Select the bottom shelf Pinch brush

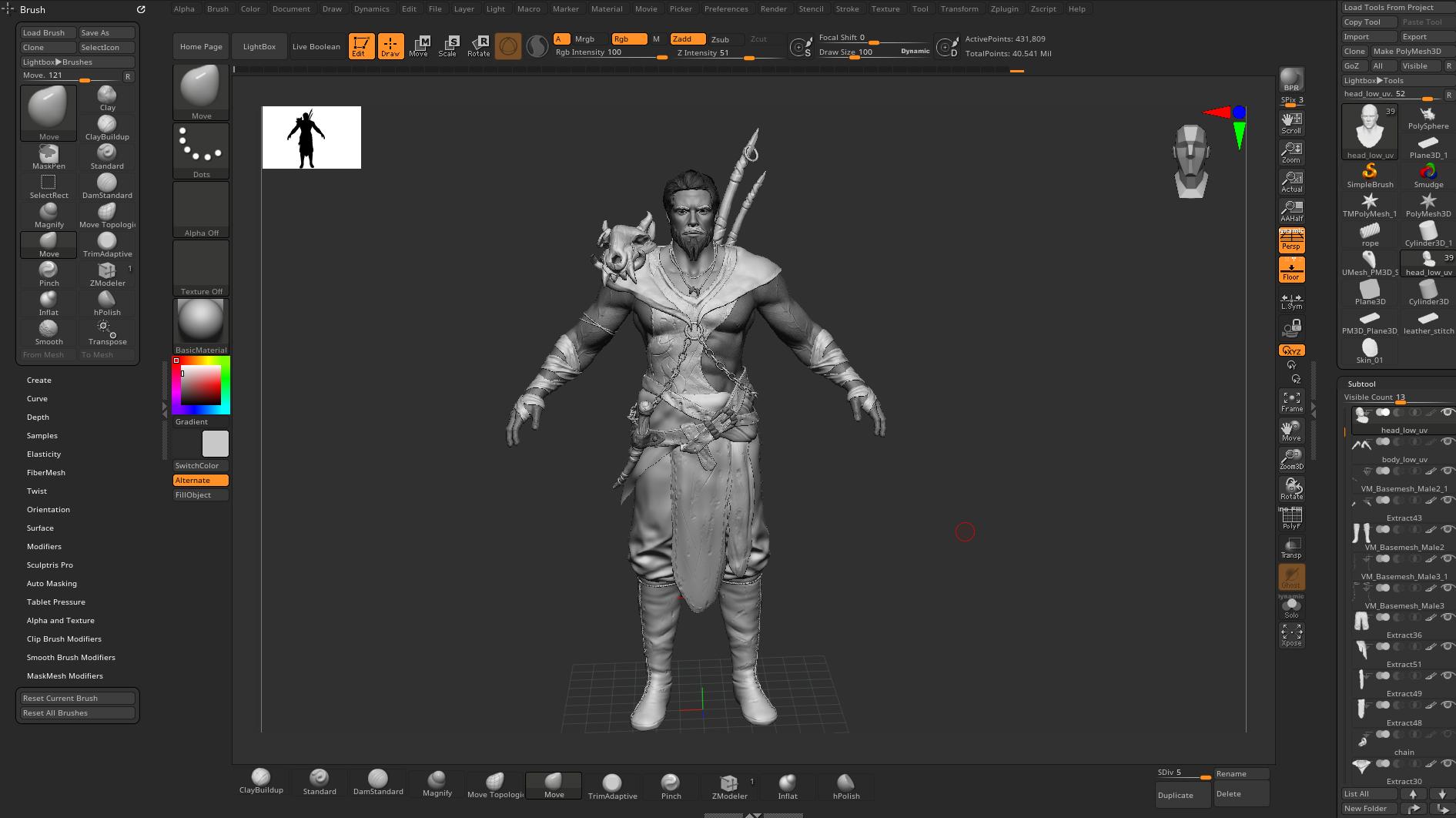(x=671, y=786)
